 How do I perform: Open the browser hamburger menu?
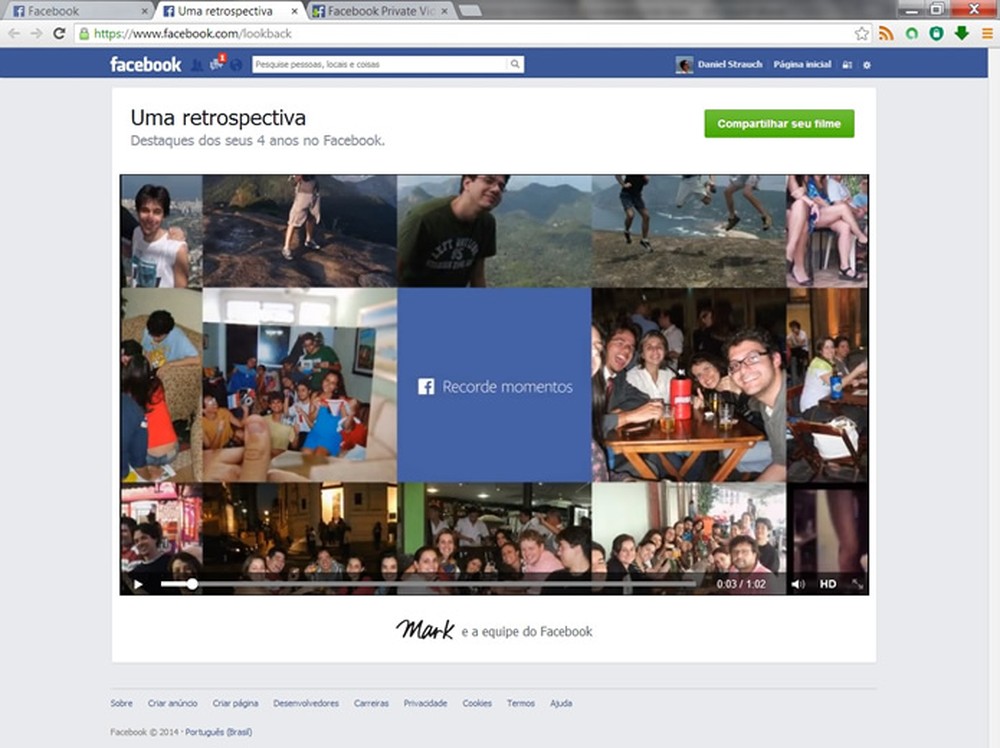tap(987, 33)
